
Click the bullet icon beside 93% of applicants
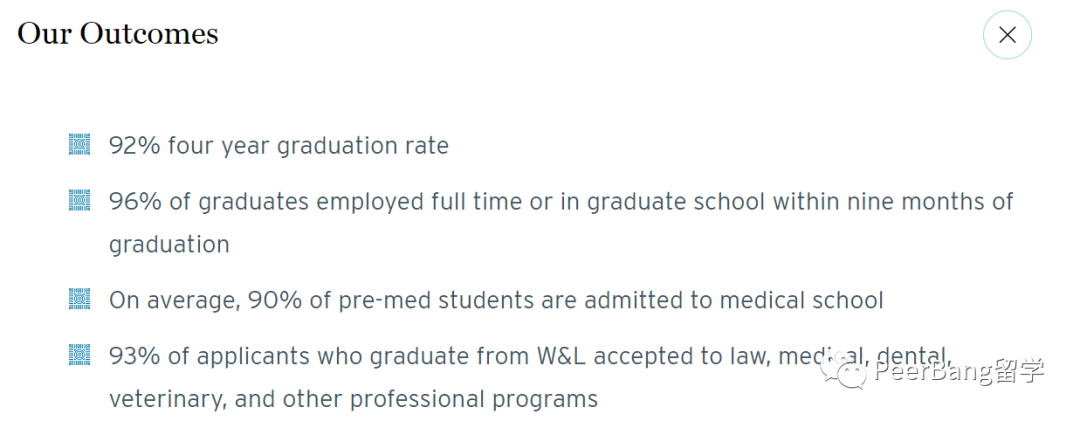[79, 356]
